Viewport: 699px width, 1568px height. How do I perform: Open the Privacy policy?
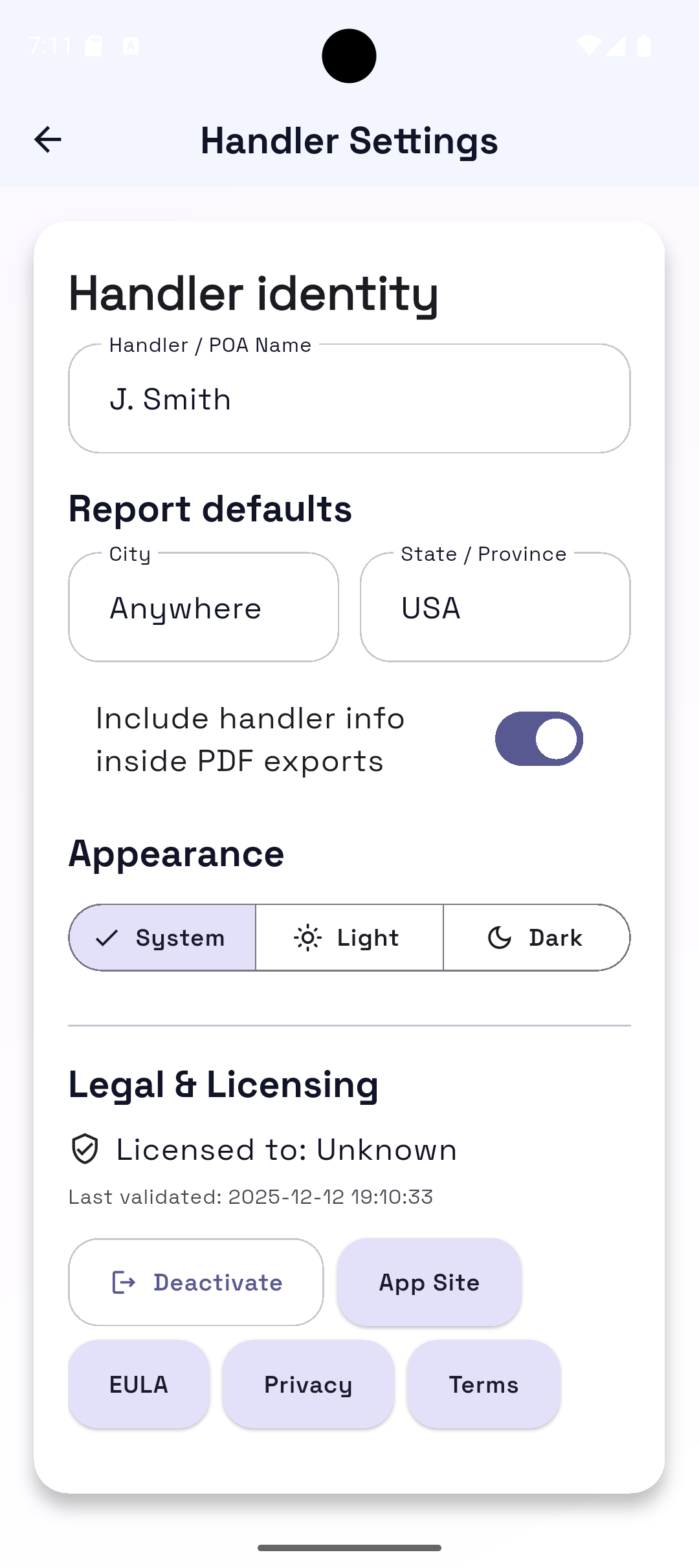point(308,1384)
